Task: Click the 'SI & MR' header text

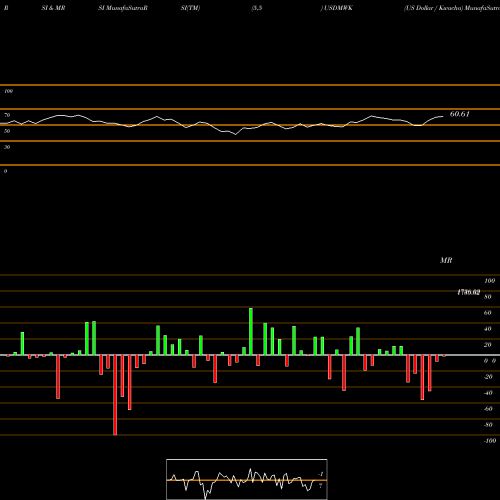Action: (53, 8)
